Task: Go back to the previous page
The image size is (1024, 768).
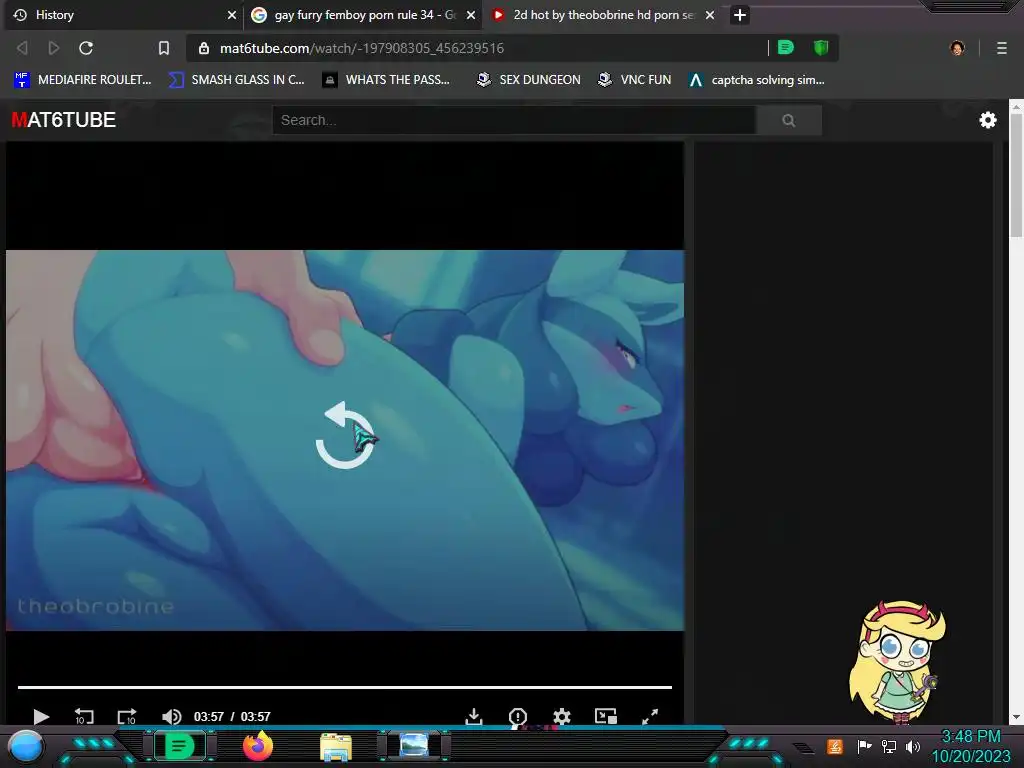Action: (22, 48)
